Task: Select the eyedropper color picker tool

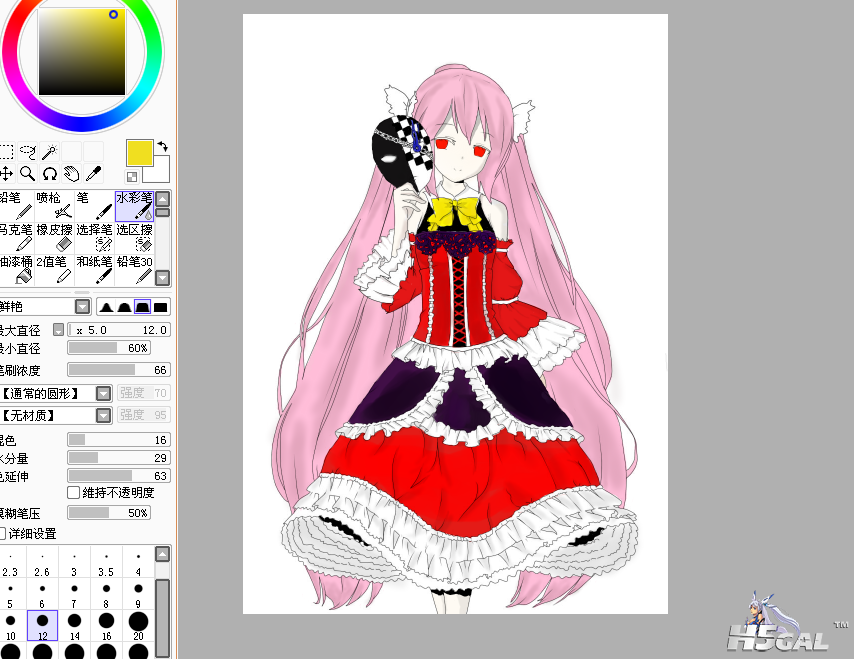Action: tap(93, 174)
